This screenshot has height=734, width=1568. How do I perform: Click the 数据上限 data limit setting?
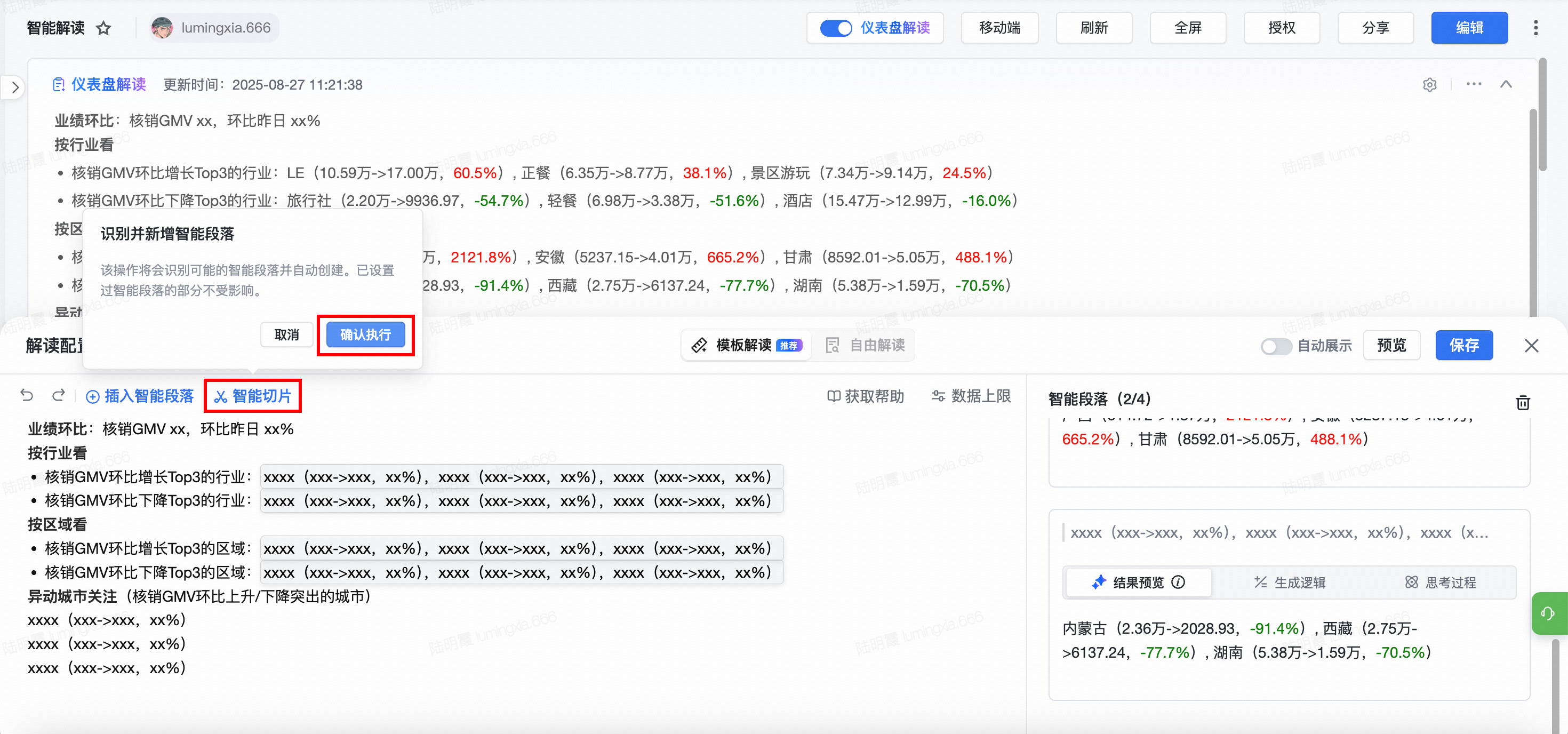coord(972,396)
